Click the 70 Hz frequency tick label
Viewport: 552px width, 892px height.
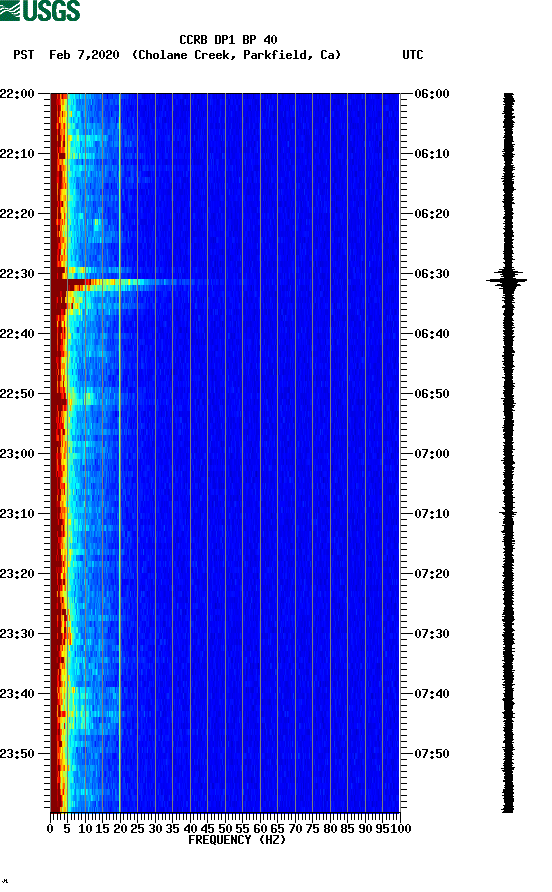click(x=295, y=829)
